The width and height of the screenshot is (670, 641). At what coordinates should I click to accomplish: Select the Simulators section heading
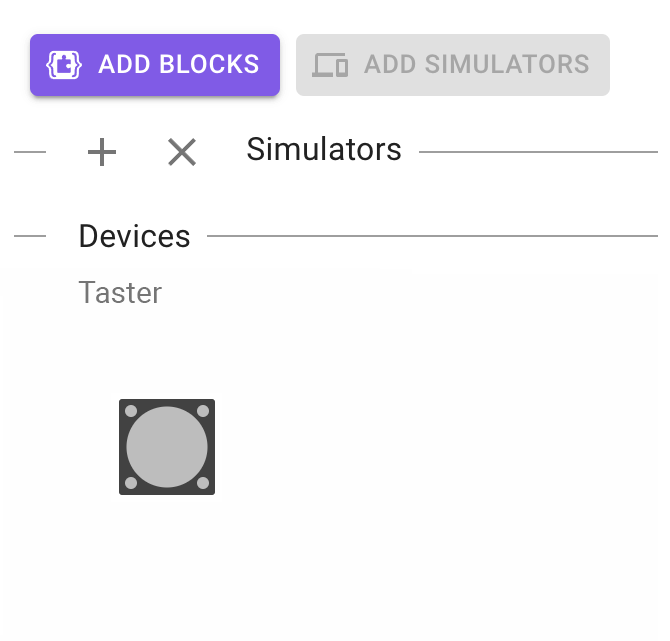[324, 150]
